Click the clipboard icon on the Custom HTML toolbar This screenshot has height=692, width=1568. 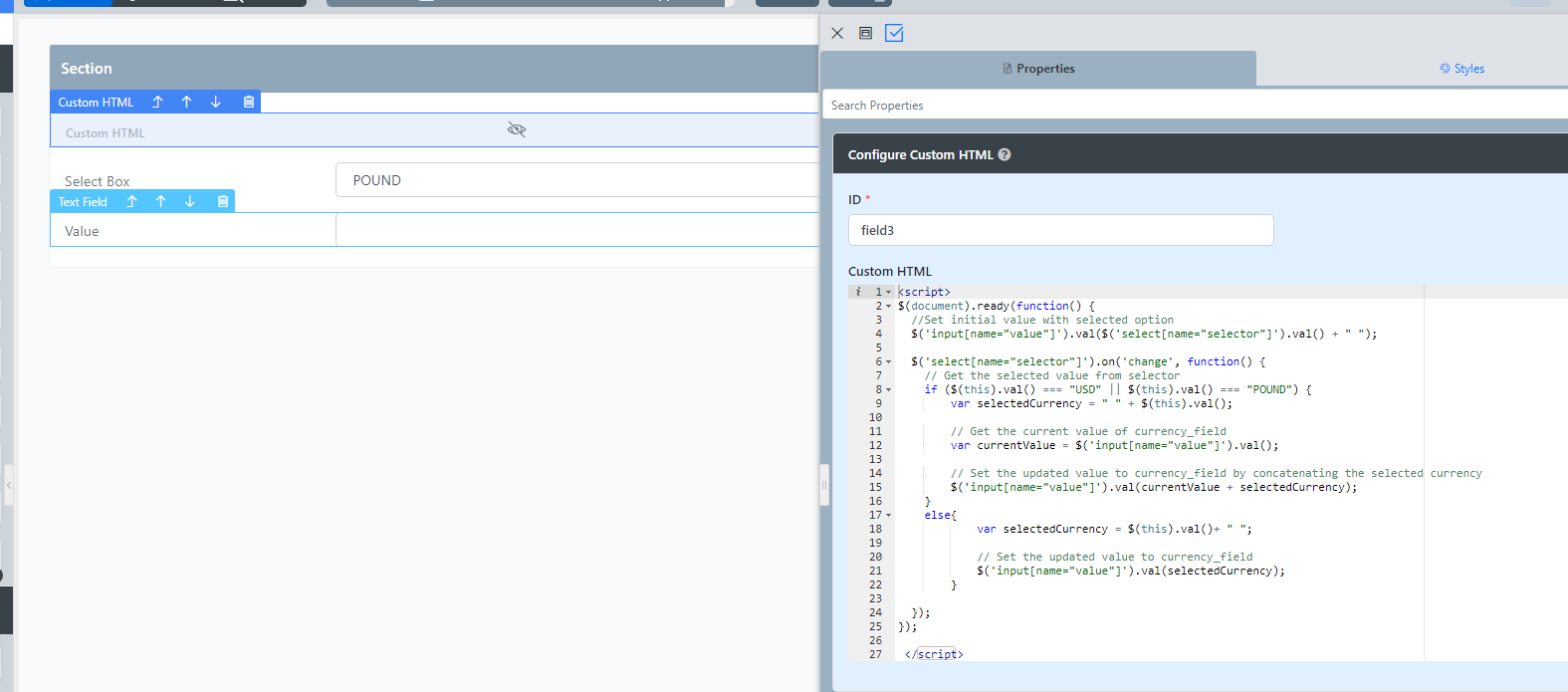(249, 102)
